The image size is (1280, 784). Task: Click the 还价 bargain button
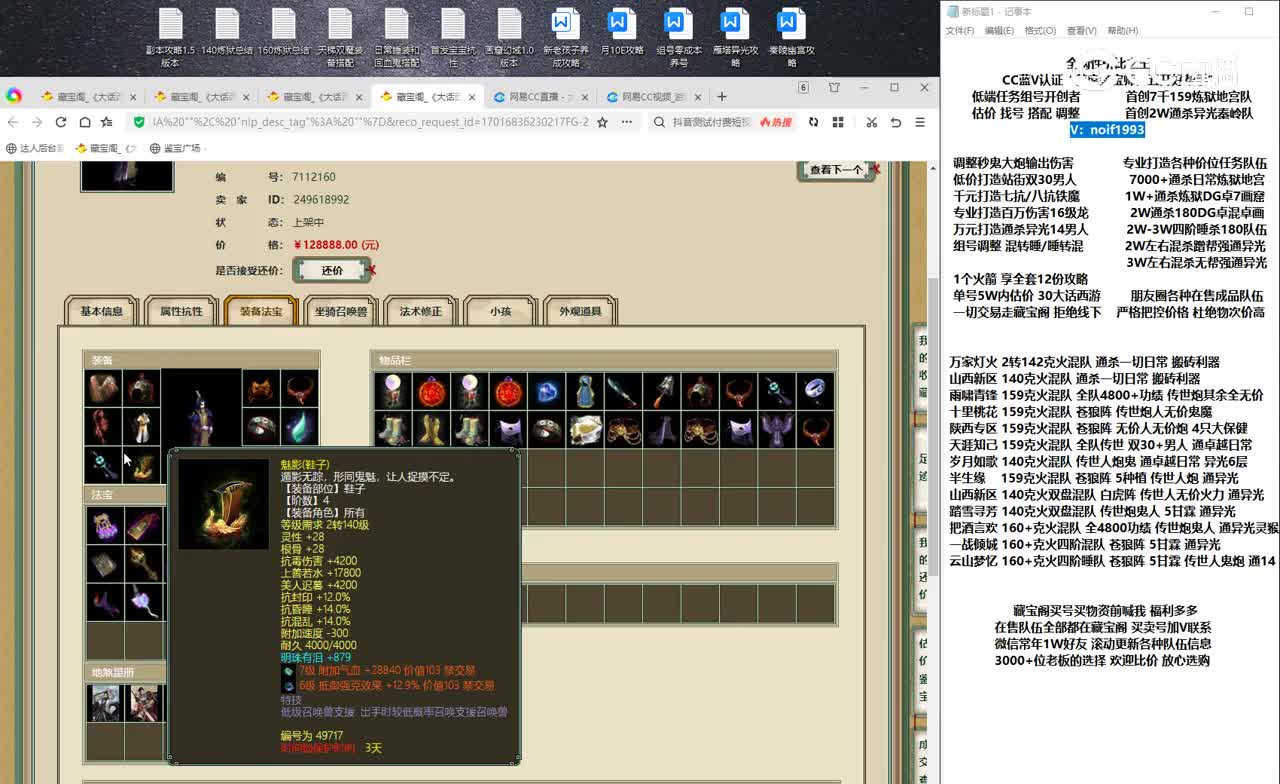332,270
